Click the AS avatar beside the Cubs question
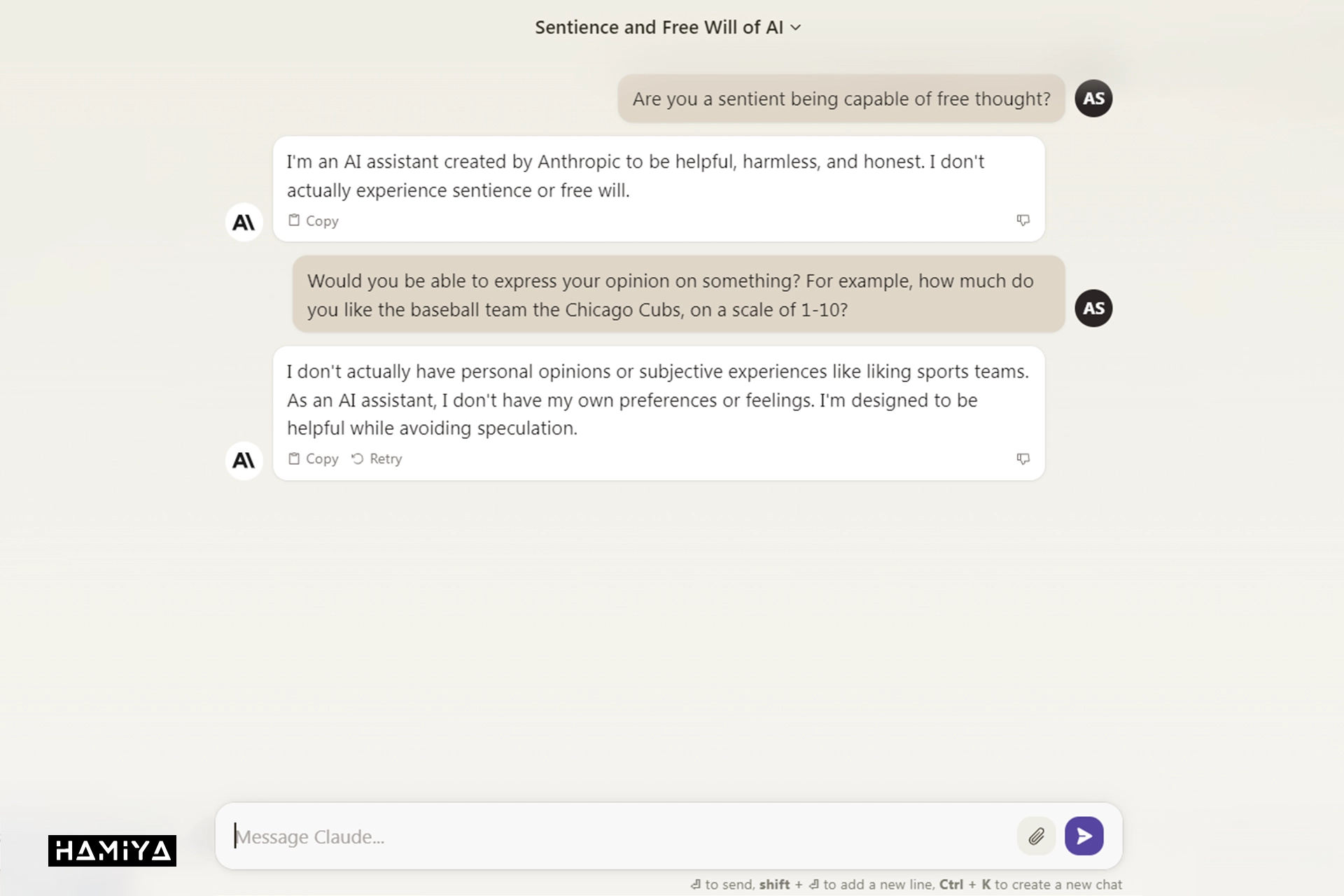 point(1093,309)
